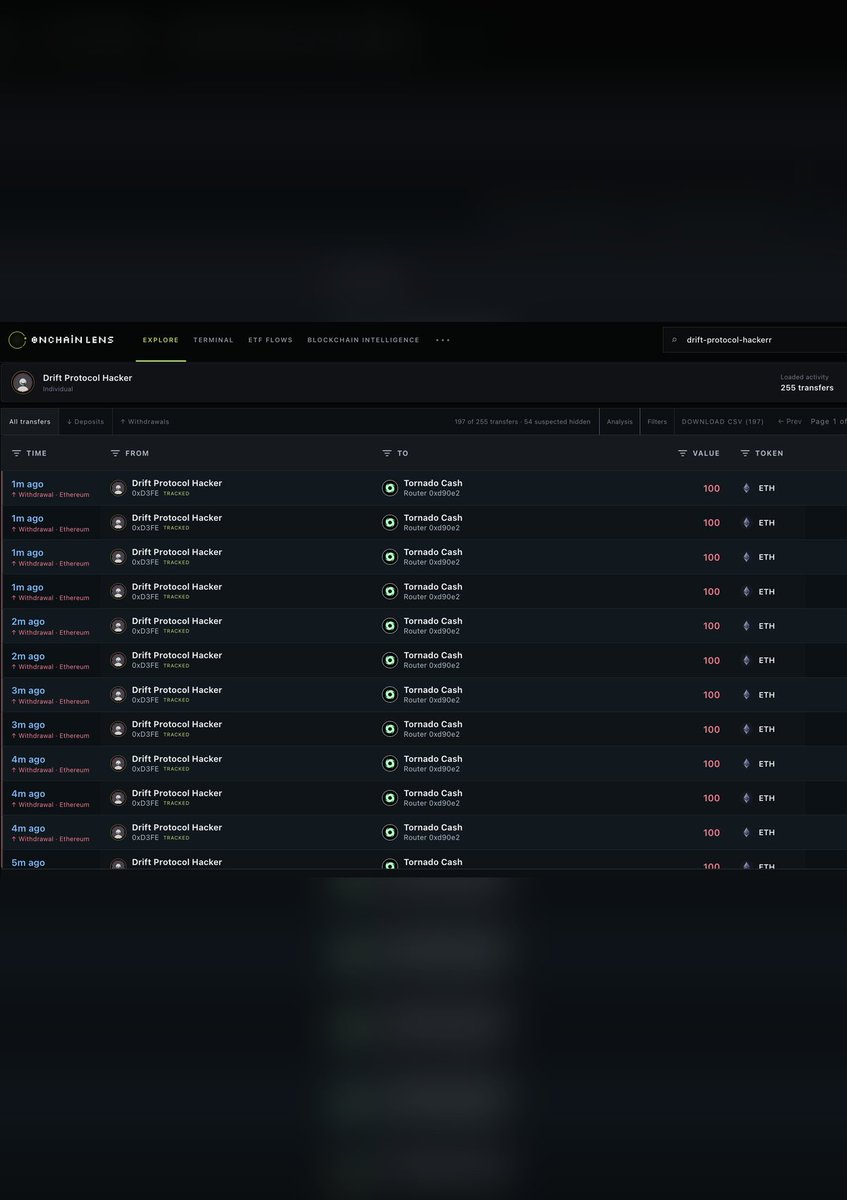The height and width of the screenshot is (1200, 847).
Task: Click the 5m ago timestamp
Action: [x=28, y=863]
